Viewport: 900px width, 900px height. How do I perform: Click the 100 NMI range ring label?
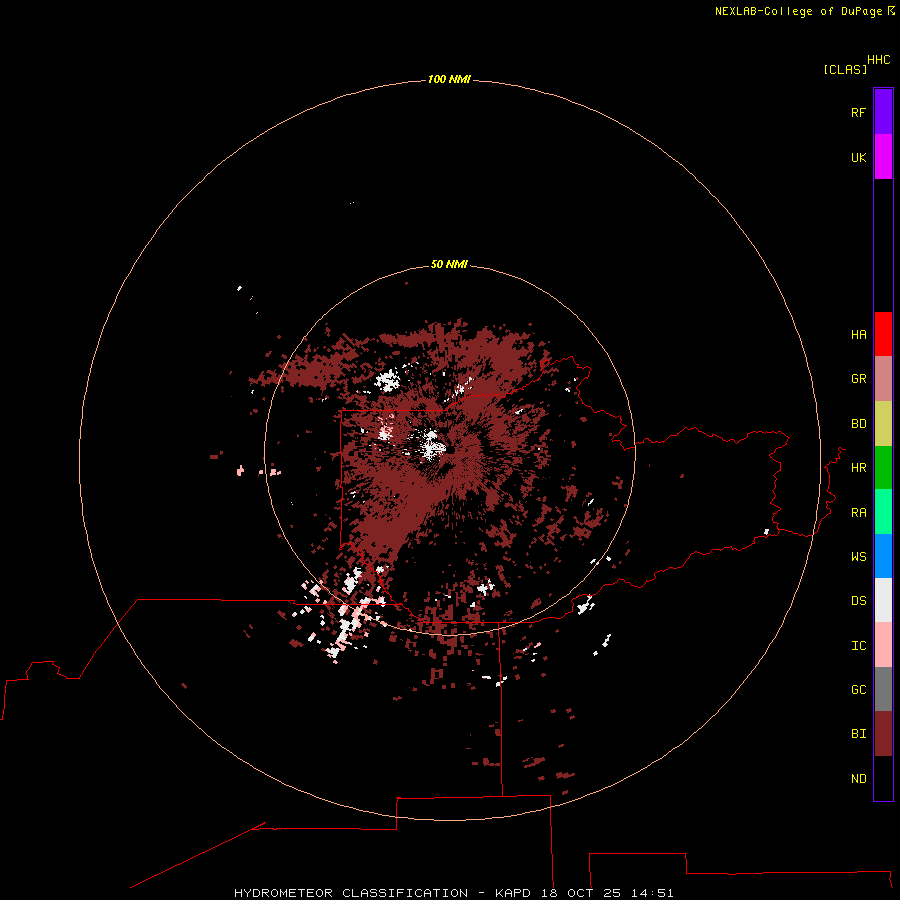point(449,79)
